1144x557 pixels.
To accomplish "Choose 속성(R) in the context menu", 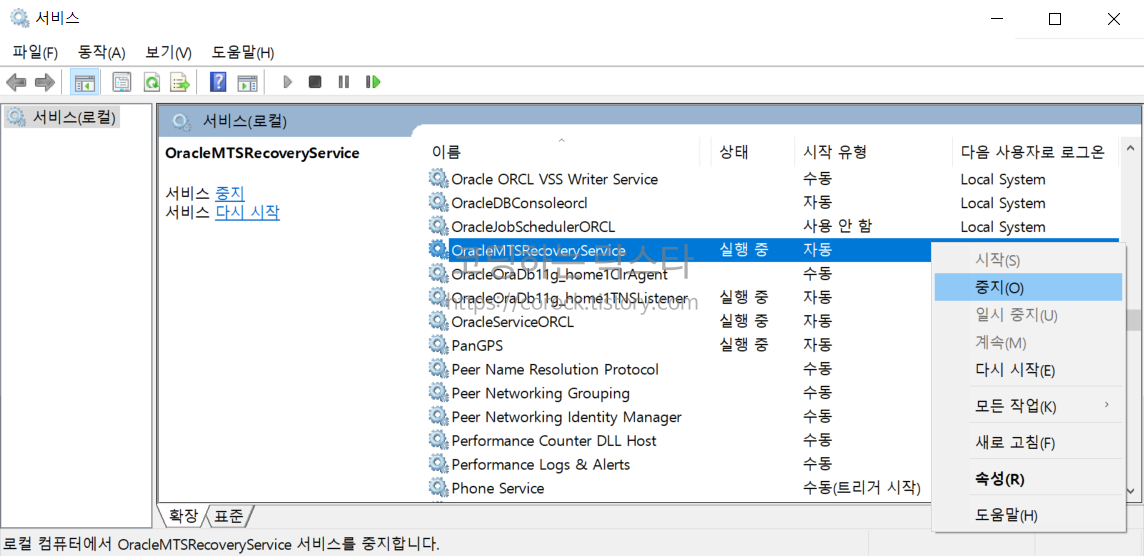I will click(1028, 480).
